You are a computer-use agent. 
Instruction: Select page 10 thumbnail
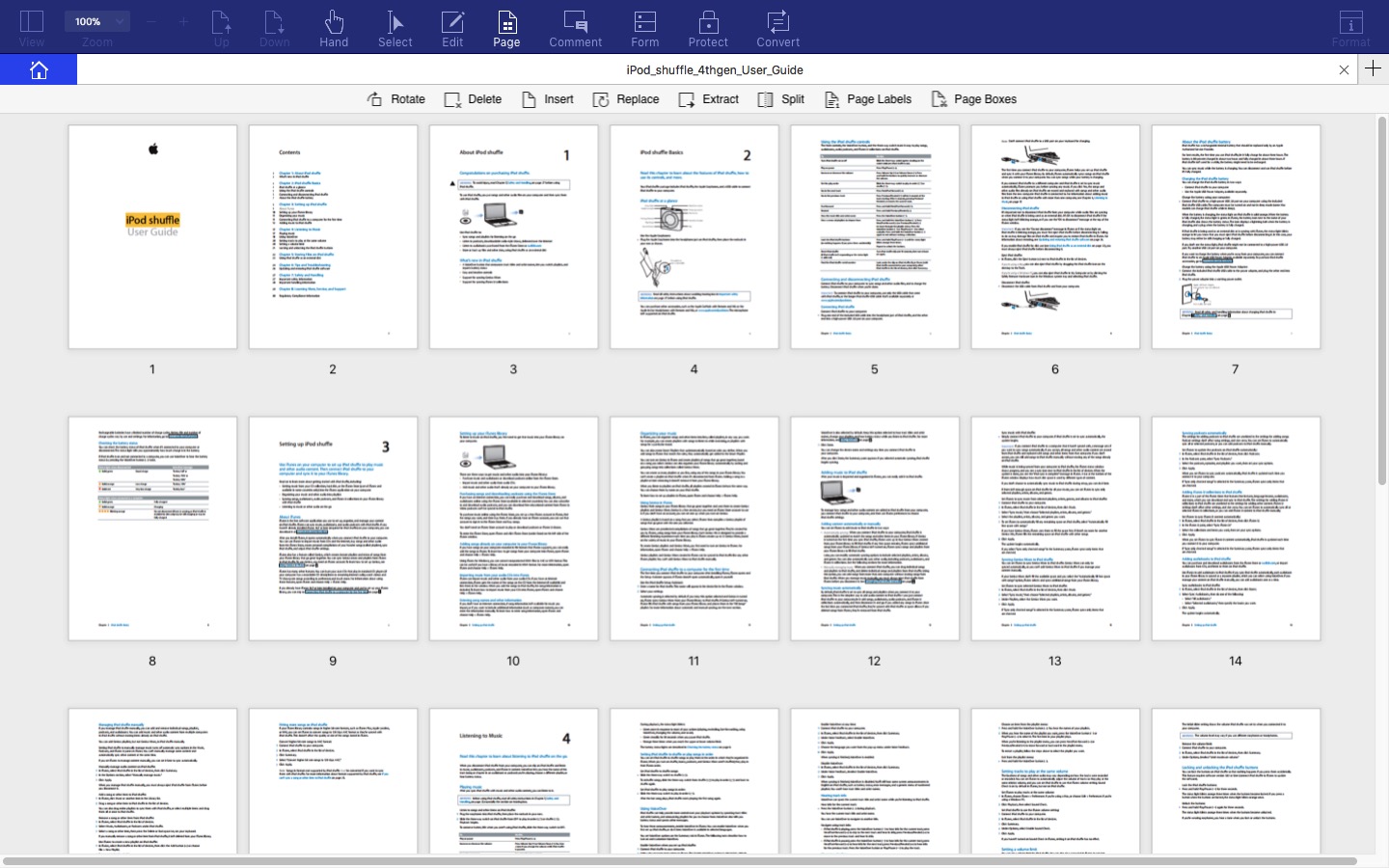pos(513,529)
